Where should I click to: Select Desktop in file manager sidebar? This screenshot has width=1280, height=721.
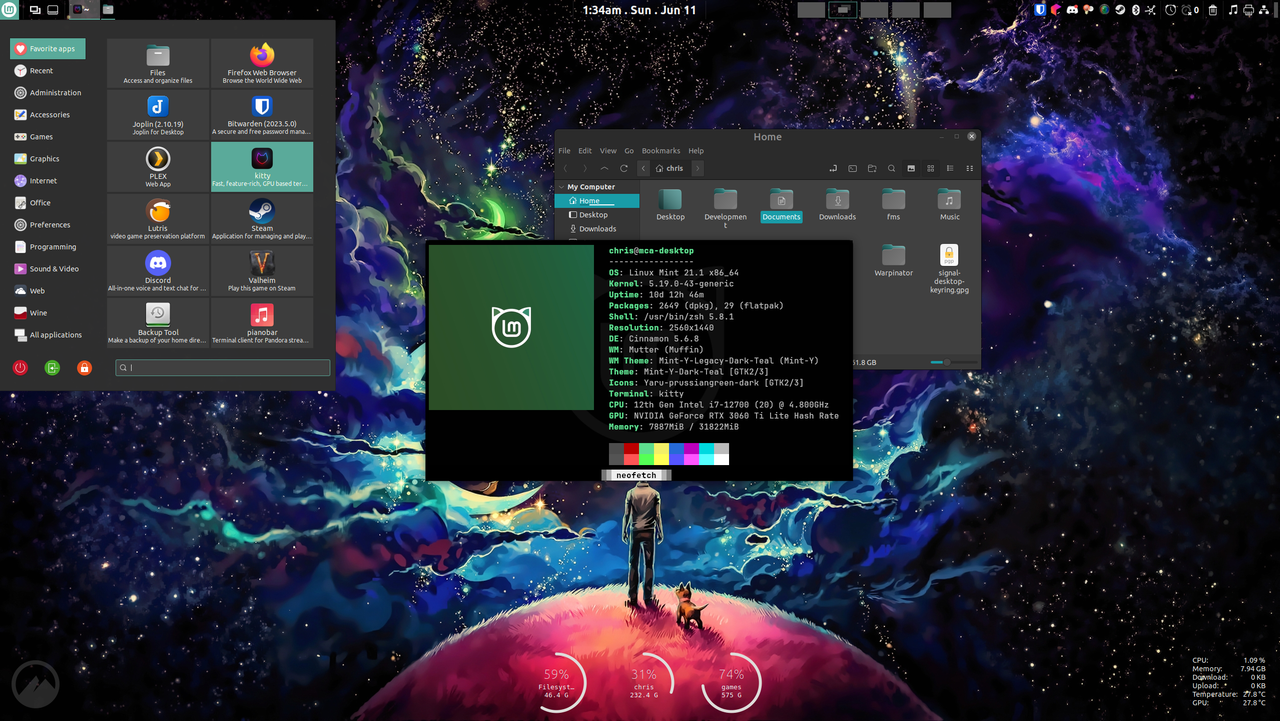coord(597,215)
